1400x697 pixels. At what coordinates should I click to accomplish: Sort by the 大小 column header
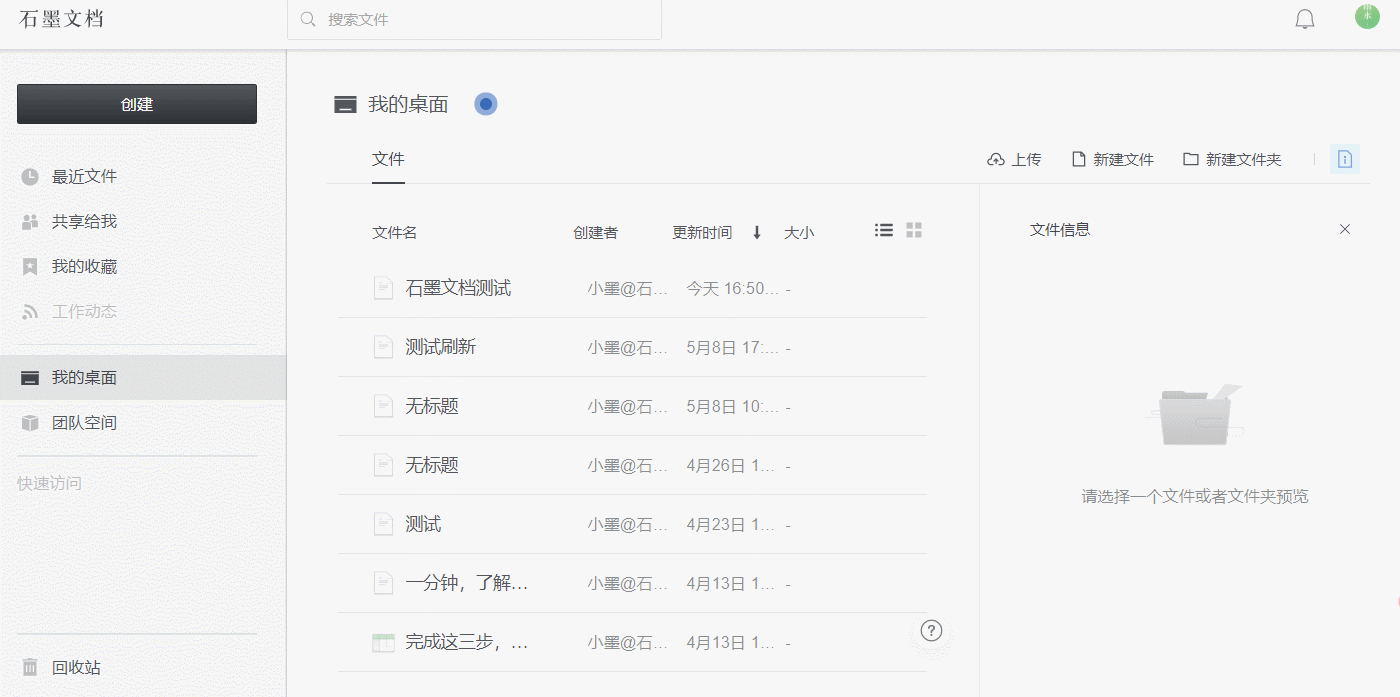[x=799, y=232]
